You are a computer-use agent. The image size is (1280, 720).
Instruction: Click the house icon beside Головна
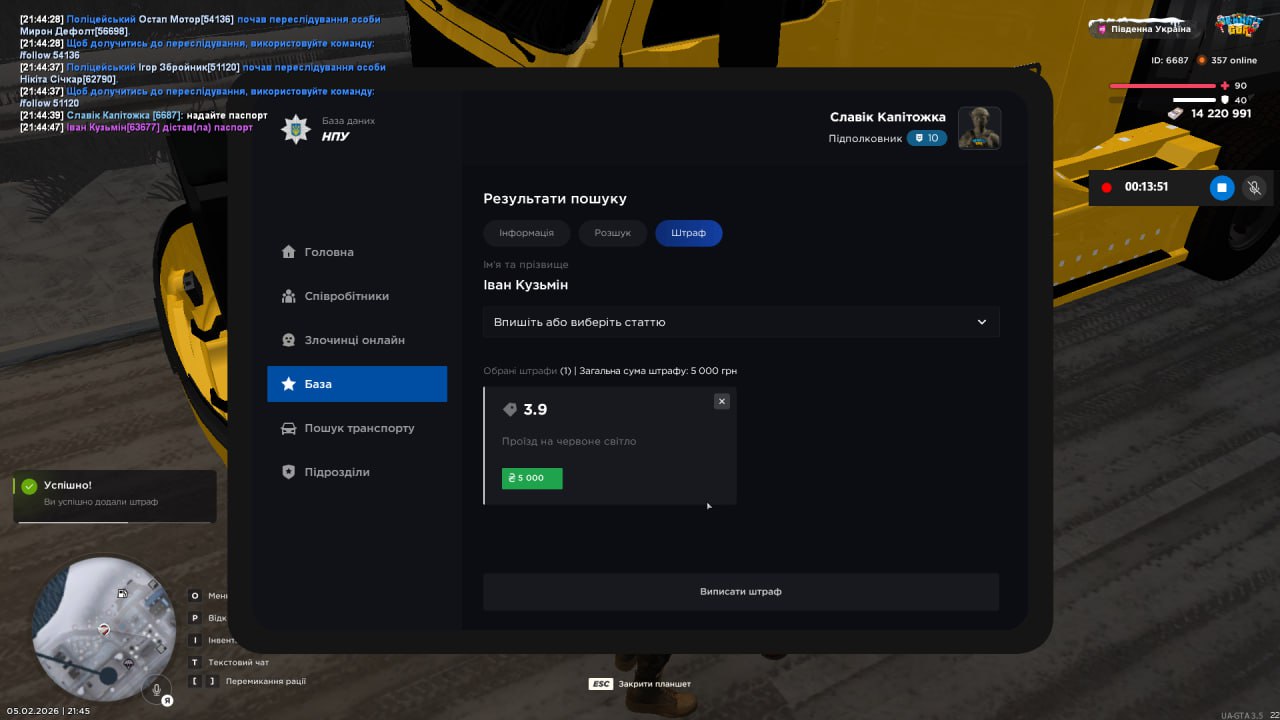[x=289, y=252]
